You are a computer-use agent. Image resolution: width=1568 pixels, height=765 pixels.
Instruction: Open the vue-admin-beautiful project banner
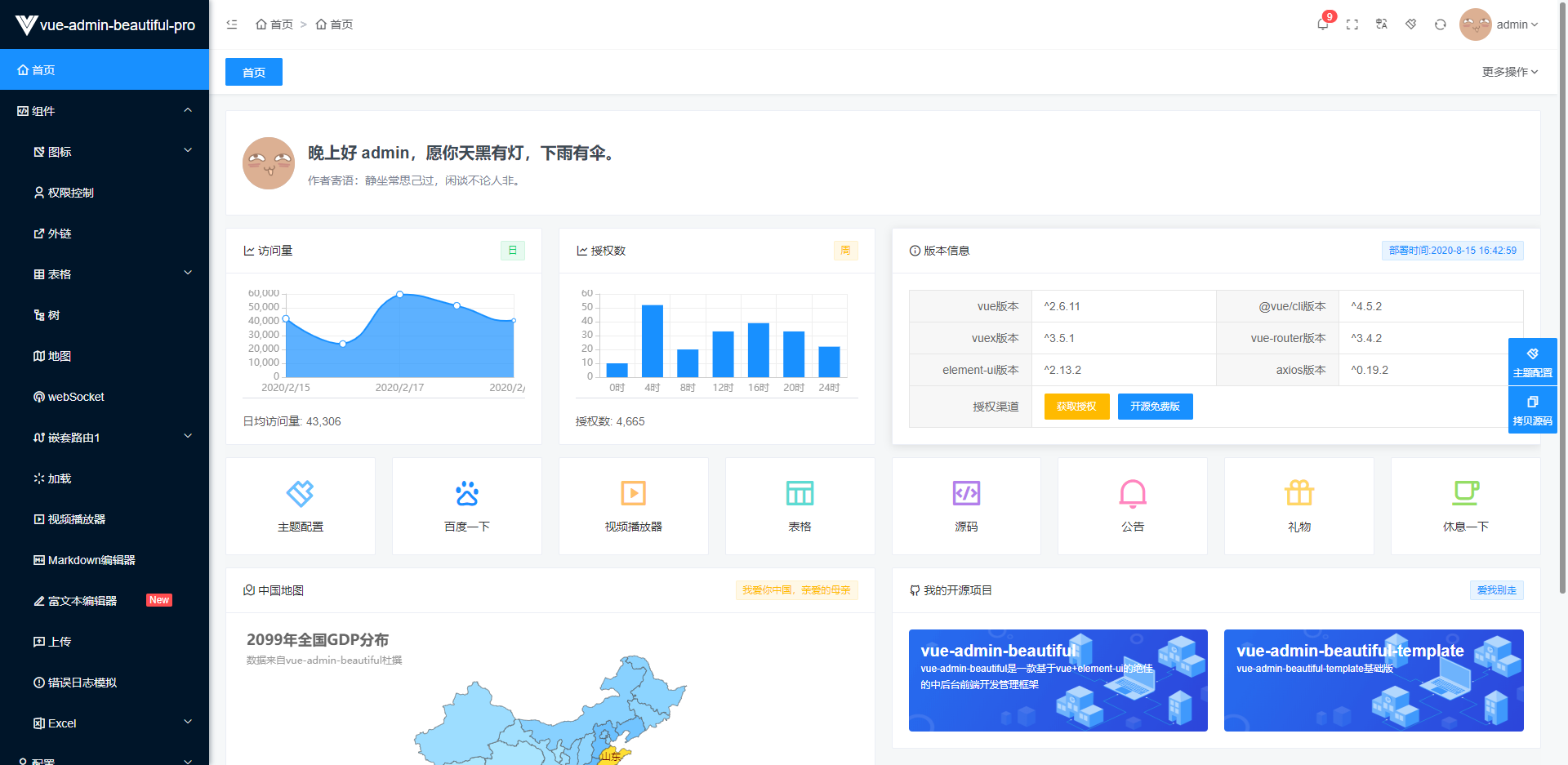pyautogui.click(x=1058, y=680)
